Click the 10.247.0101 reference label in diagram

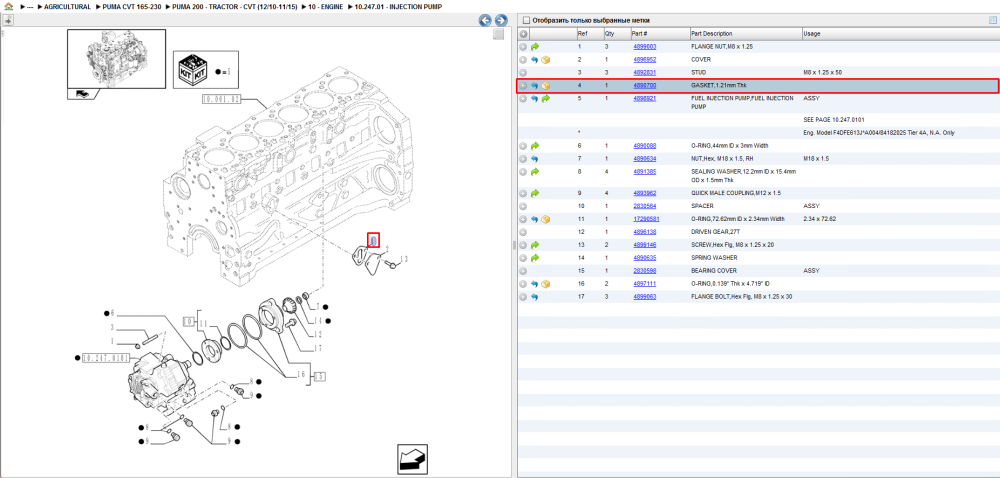click(x=106, y=357)
